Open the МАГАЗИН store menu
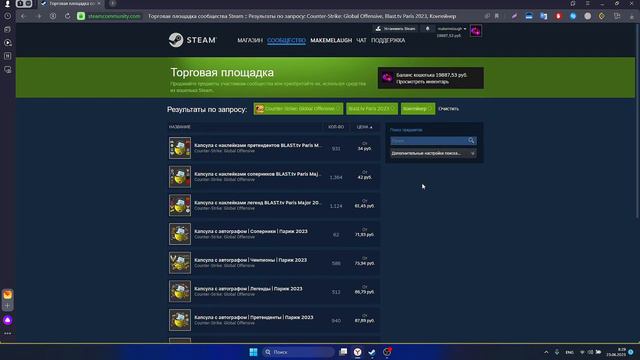 (x=250, y=40)
